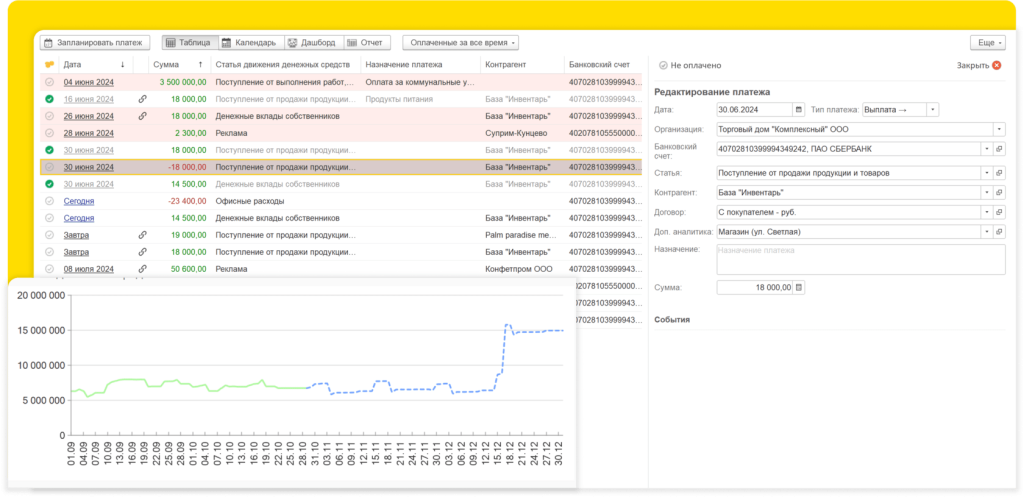Click the open-form icon next to Статья field
Viewport: 1024px width, 497px height.
tap(999, 174)
